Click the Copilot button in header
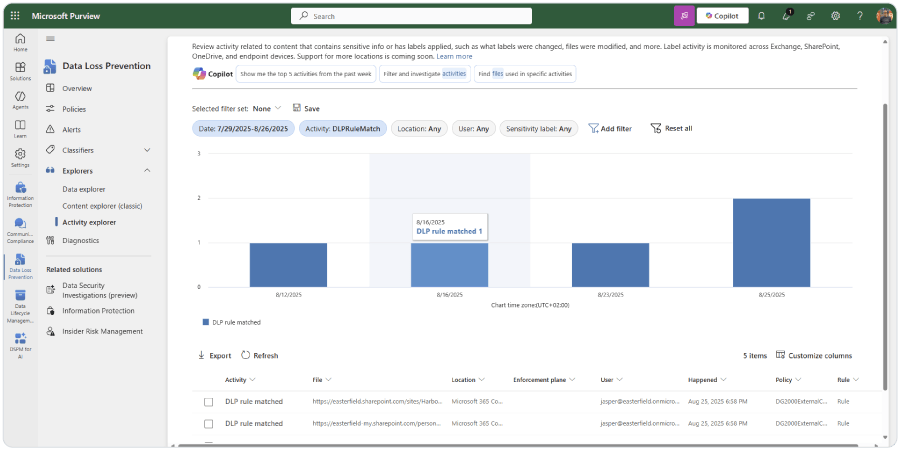Image resolution: width=900 pixels, height=452 pixels. 723,16
